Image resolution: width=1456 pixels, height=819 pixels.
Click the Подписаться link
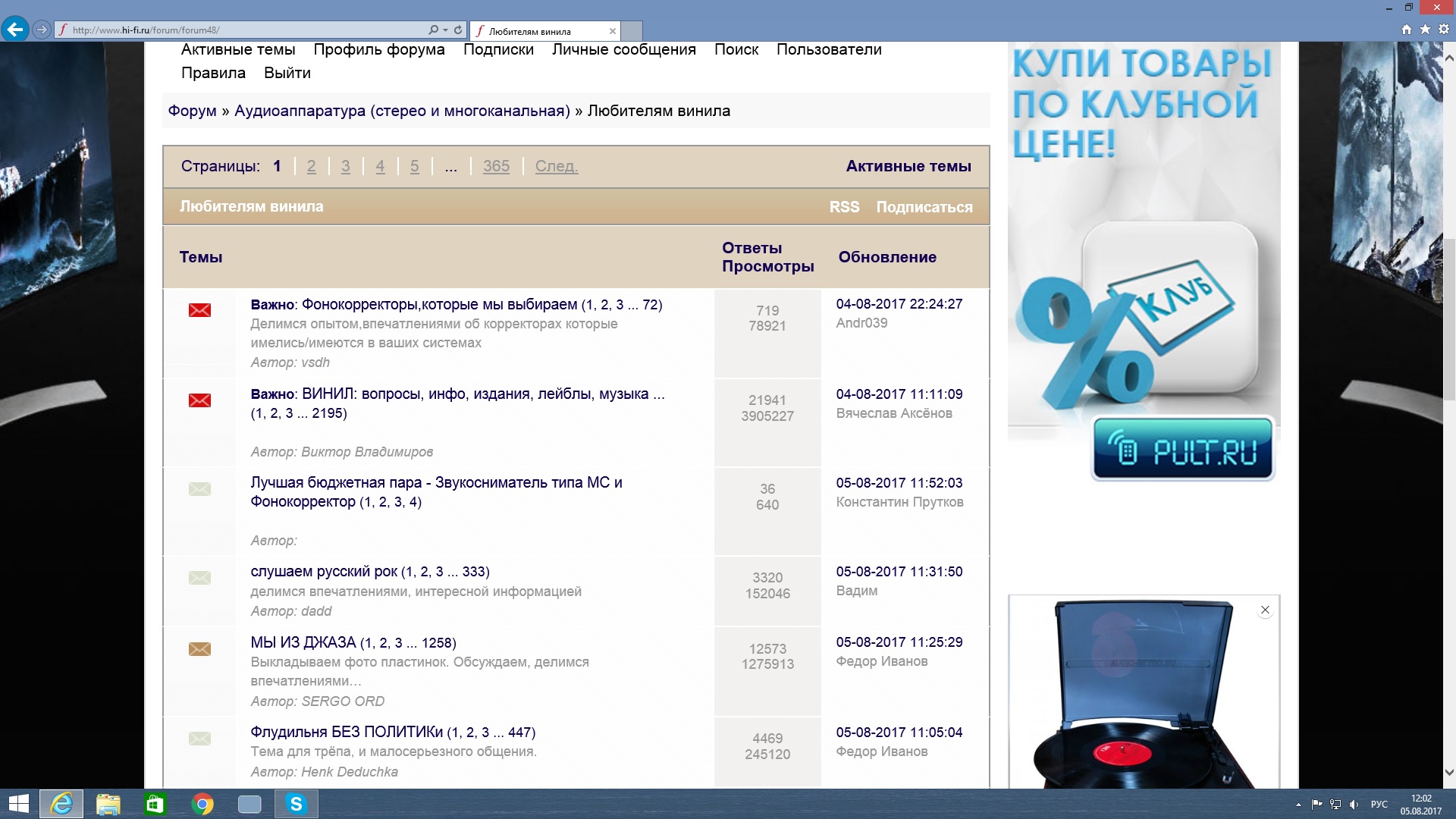click(x=924, y=207)
